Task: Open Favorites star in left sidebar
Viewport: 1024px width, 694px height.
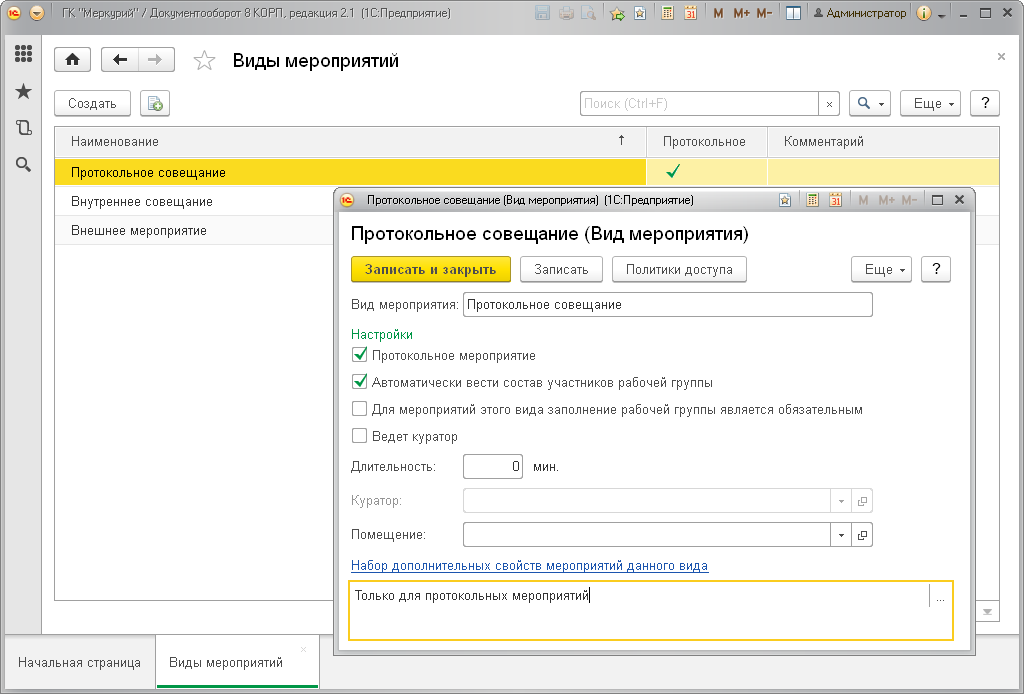Action: [24, 91]
